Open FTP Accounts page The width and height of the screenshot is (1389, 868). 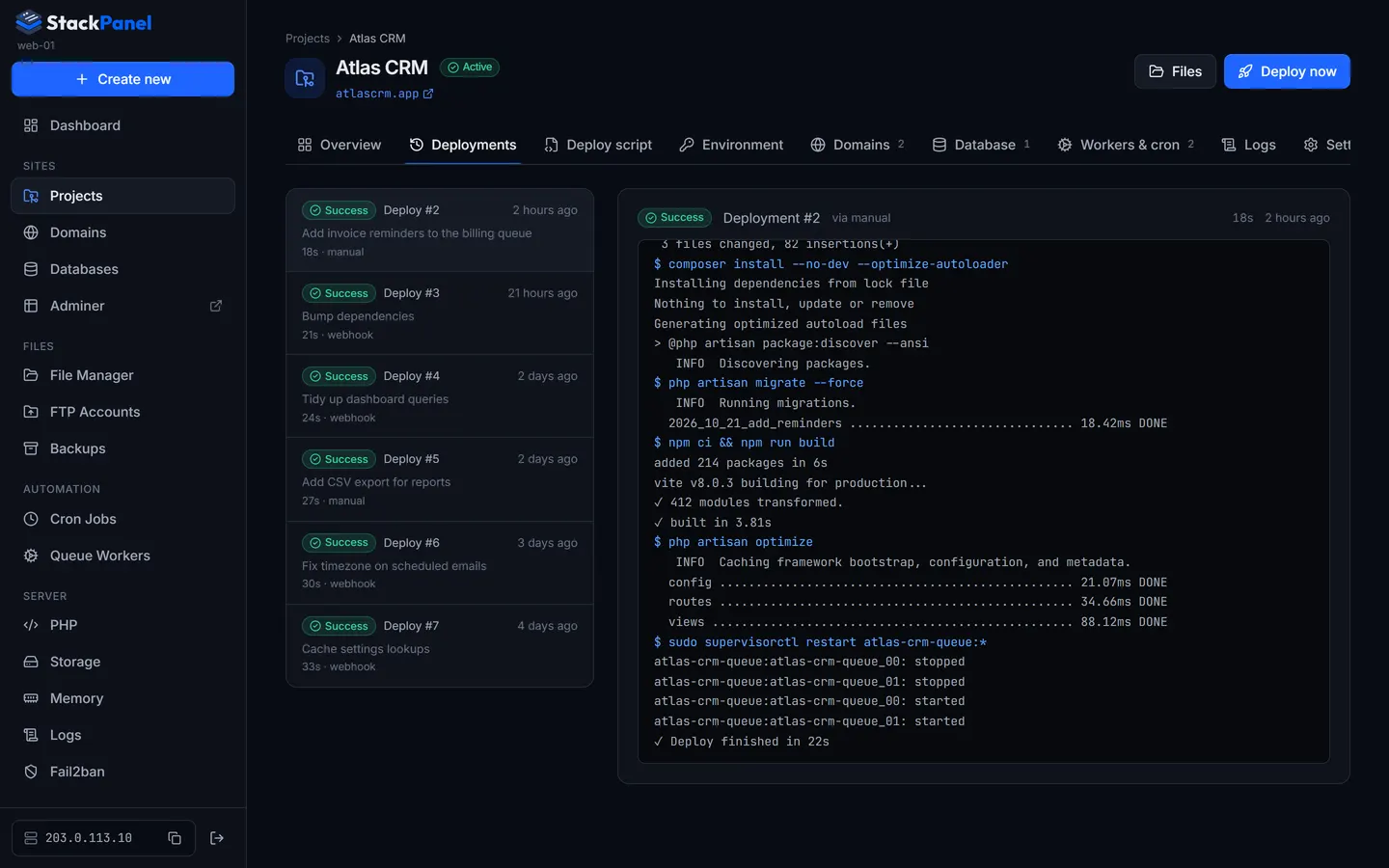point(123,412)
